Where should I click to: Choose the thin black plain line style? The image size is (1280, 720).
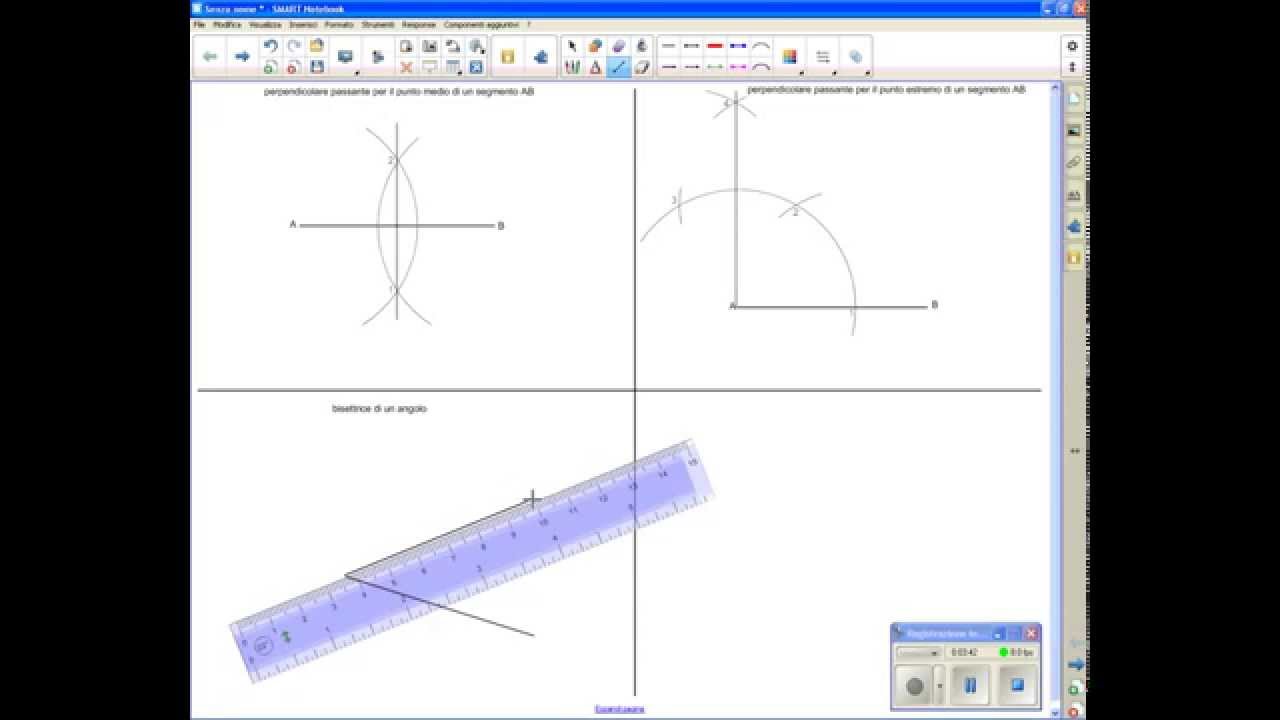coord(669,46)
